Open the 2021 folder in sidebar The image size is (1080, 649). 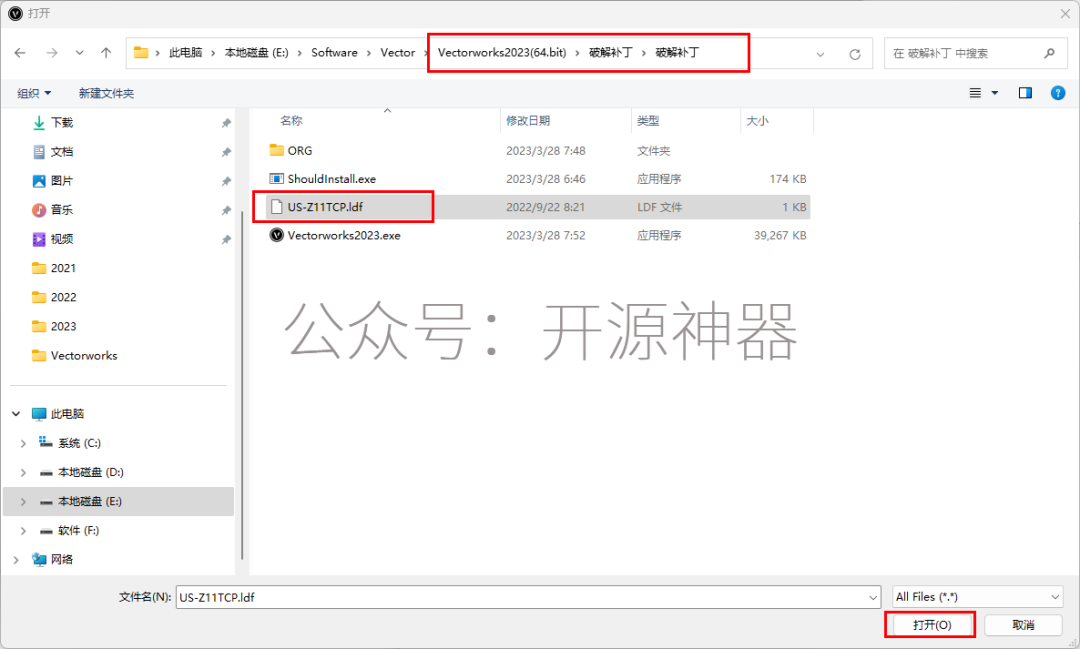tap(63, 268)
